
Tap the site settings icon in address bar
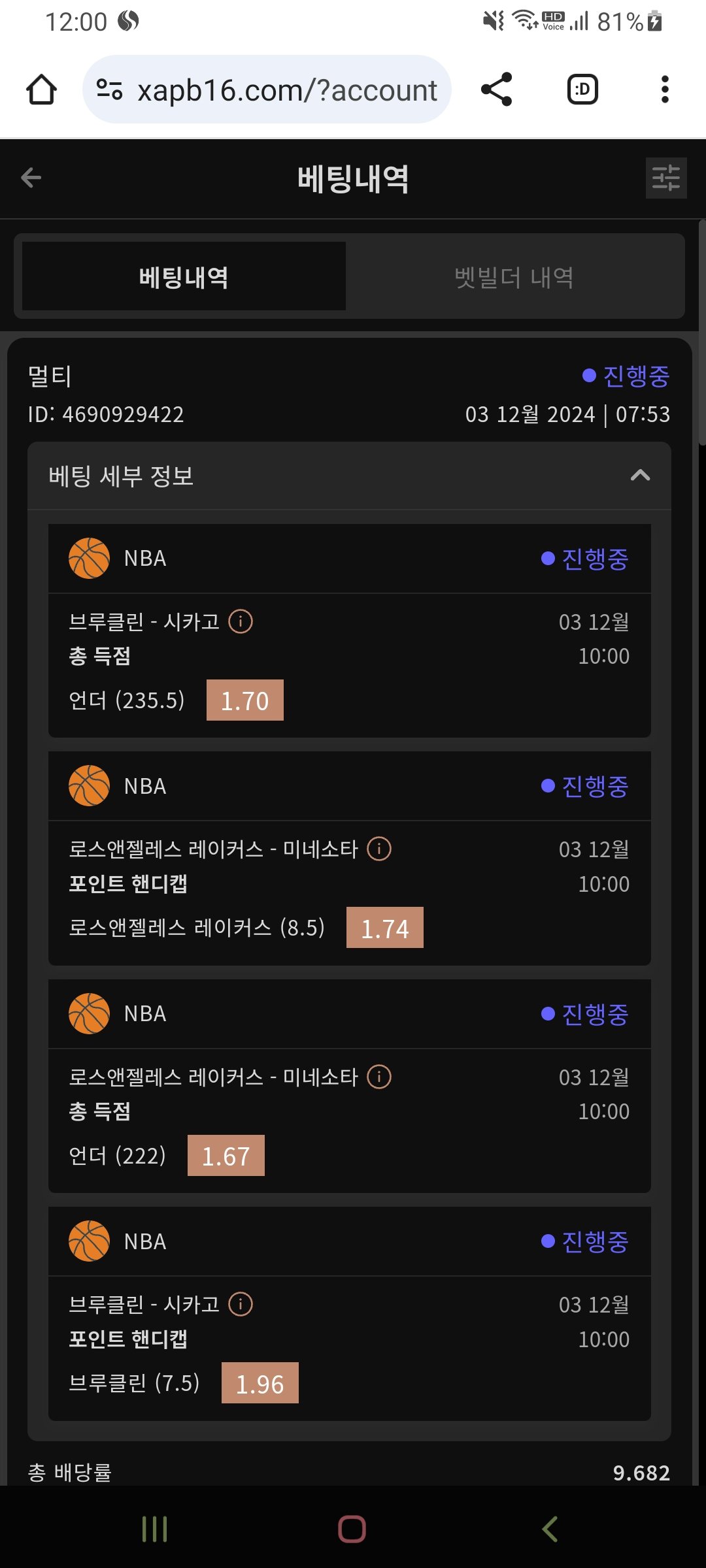click(109, 90)
